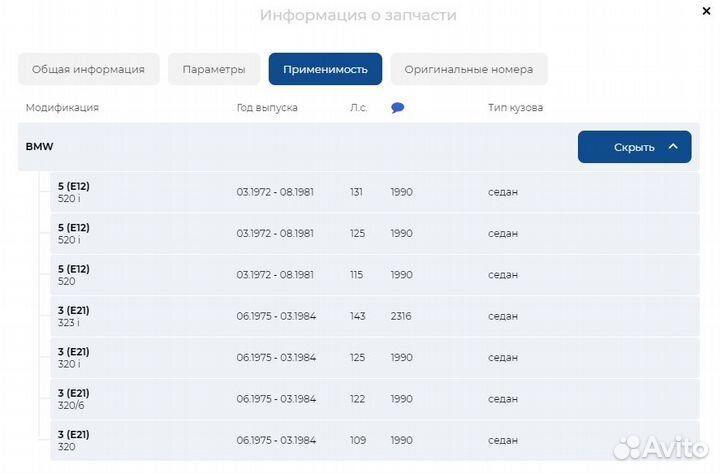Close the parts information dialog
Screen dimensions: 720x473
(706, 12)
